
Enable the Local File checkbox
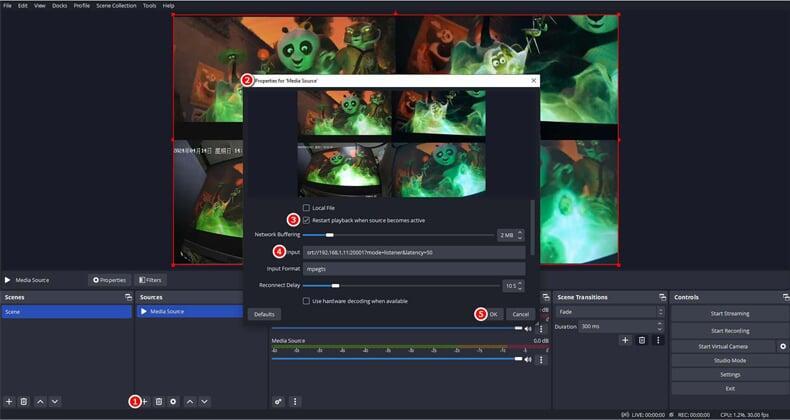[x=306, y=207]
